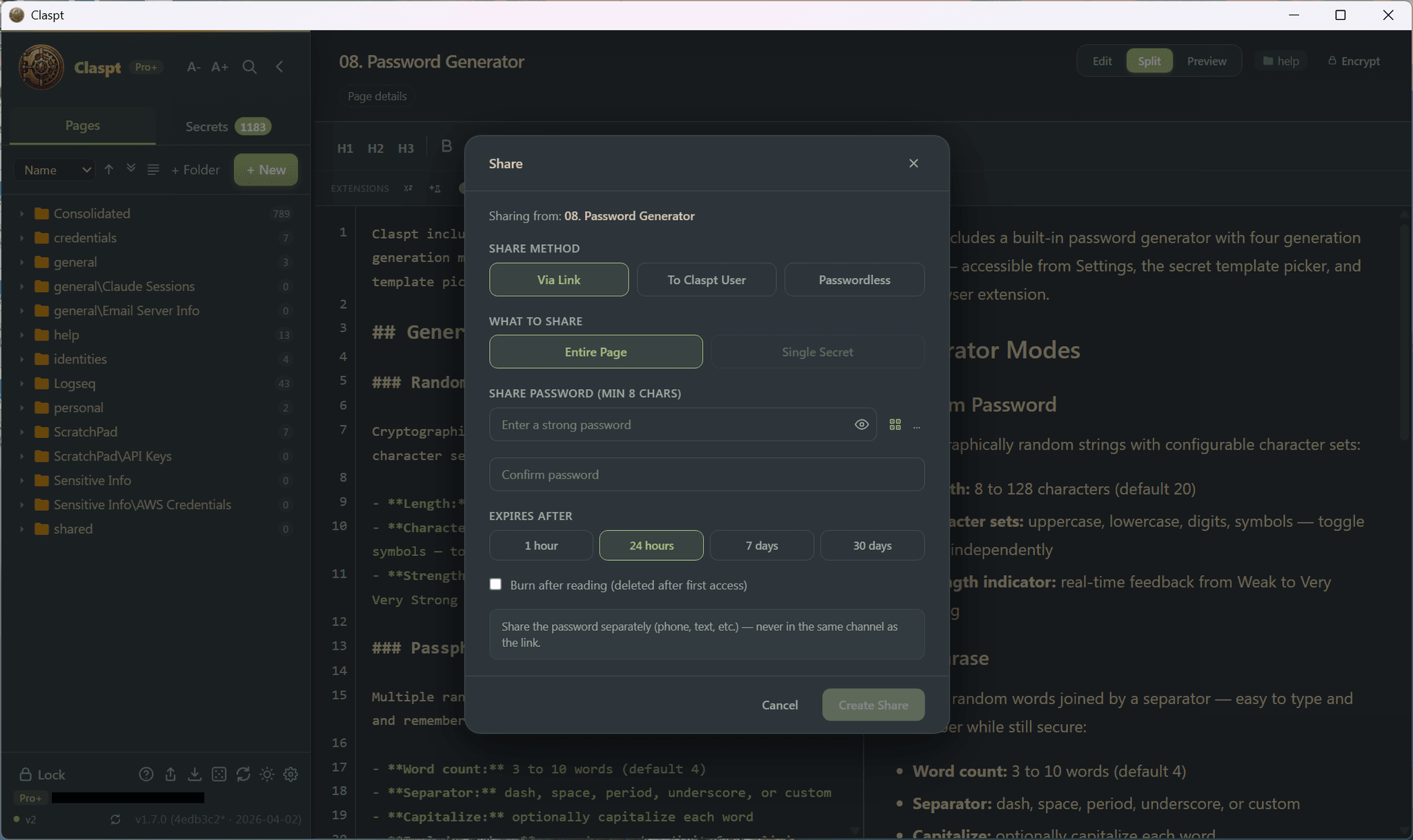Viewport: 1413px width, 840px height.
Task: Open settings gear icon
Action: point(291,774)
